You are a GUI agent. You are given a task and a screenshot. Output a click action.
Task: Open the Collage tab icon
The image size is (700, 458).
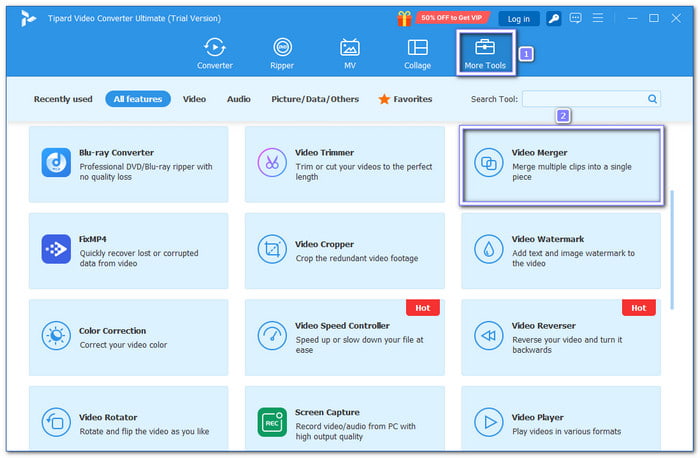417,47
